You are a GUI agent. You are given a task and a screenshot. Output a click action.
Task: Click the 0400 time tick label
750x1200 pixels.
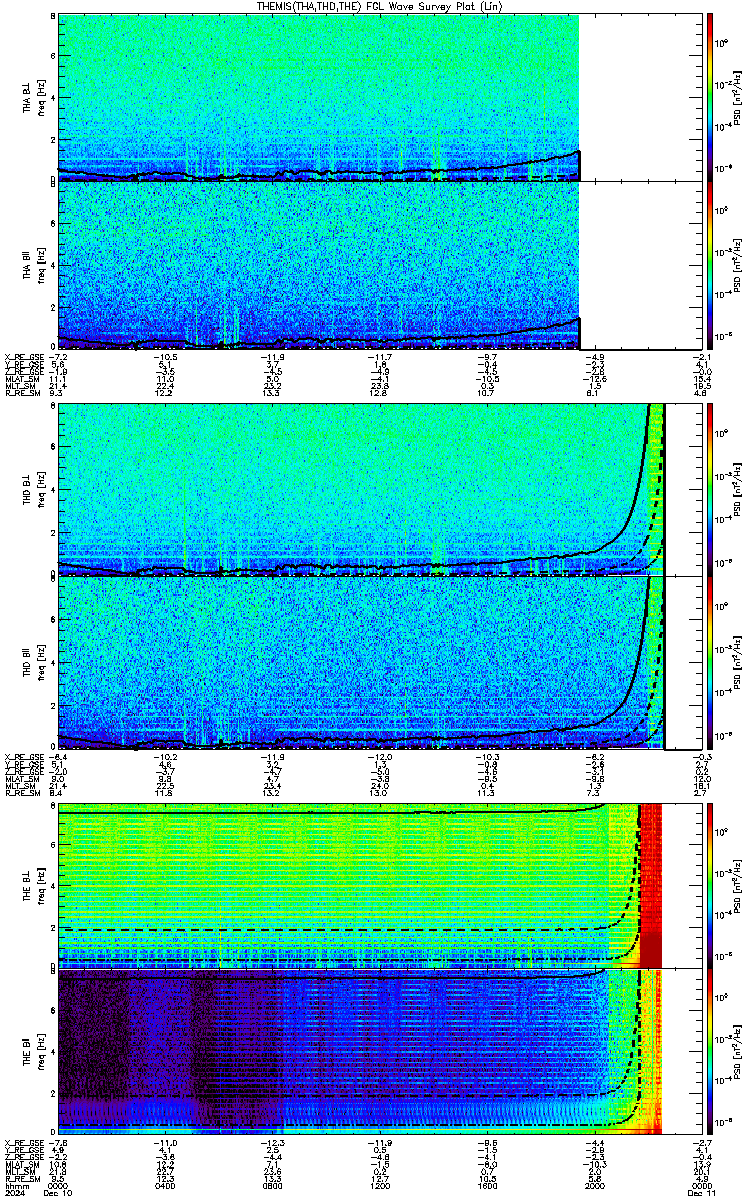(165, 1185)
